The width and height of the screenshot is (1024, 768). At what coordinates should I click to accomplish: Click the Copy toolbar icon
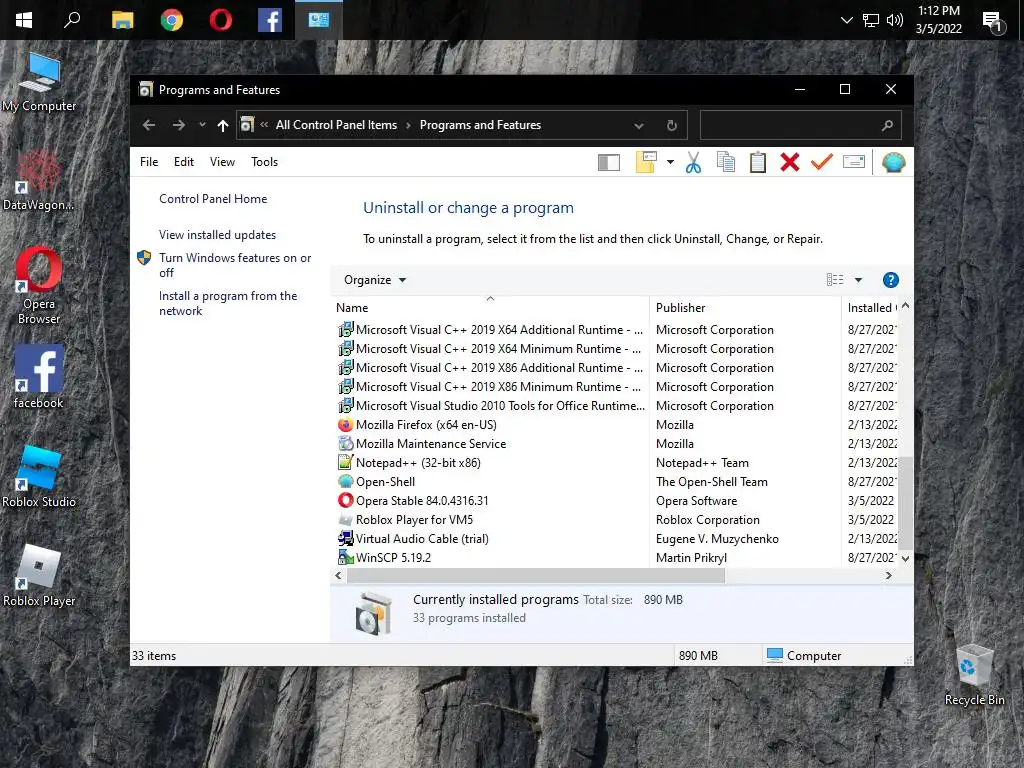point(726,163)
